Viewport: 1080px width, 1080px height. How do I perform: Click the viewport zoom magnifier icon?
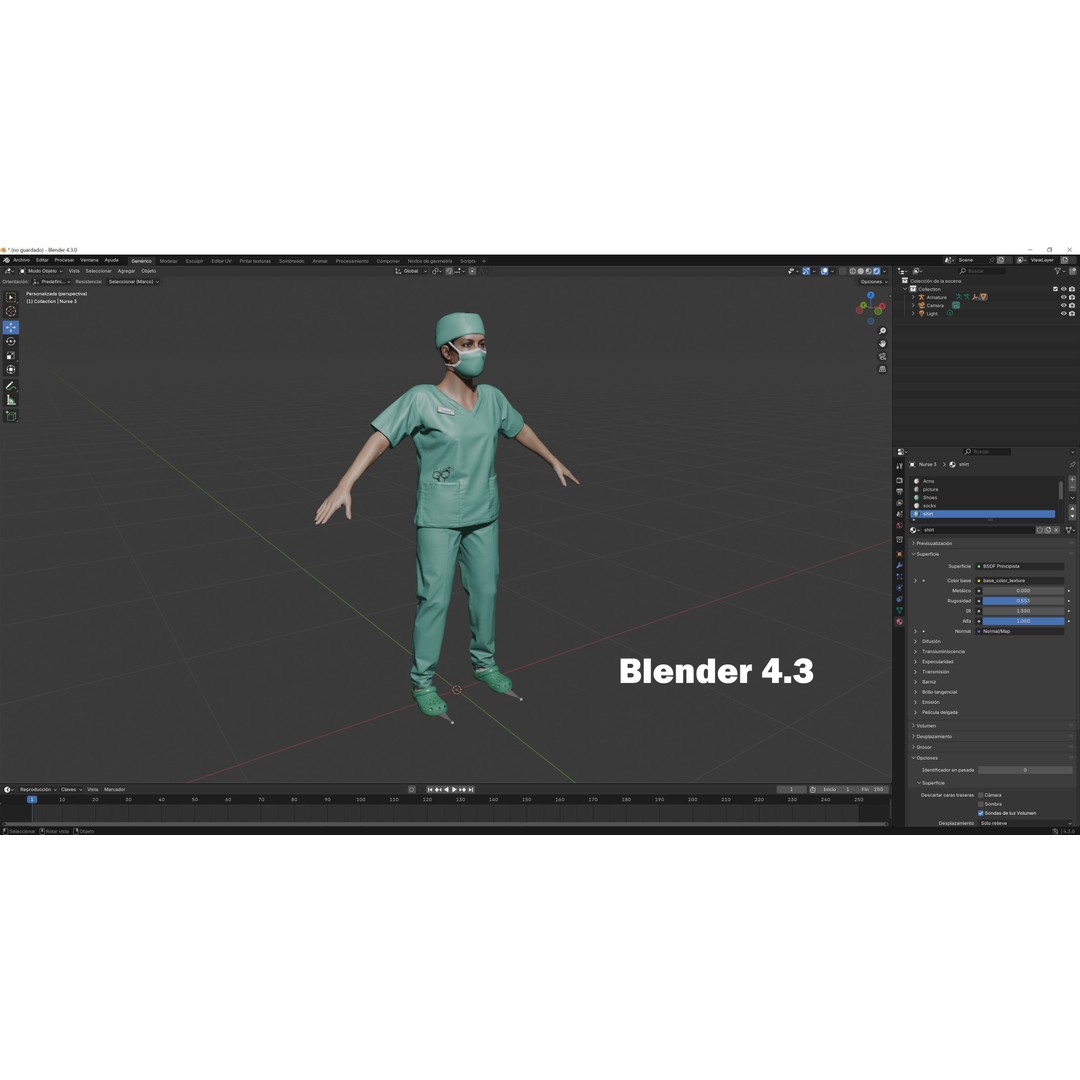point(882,331)
